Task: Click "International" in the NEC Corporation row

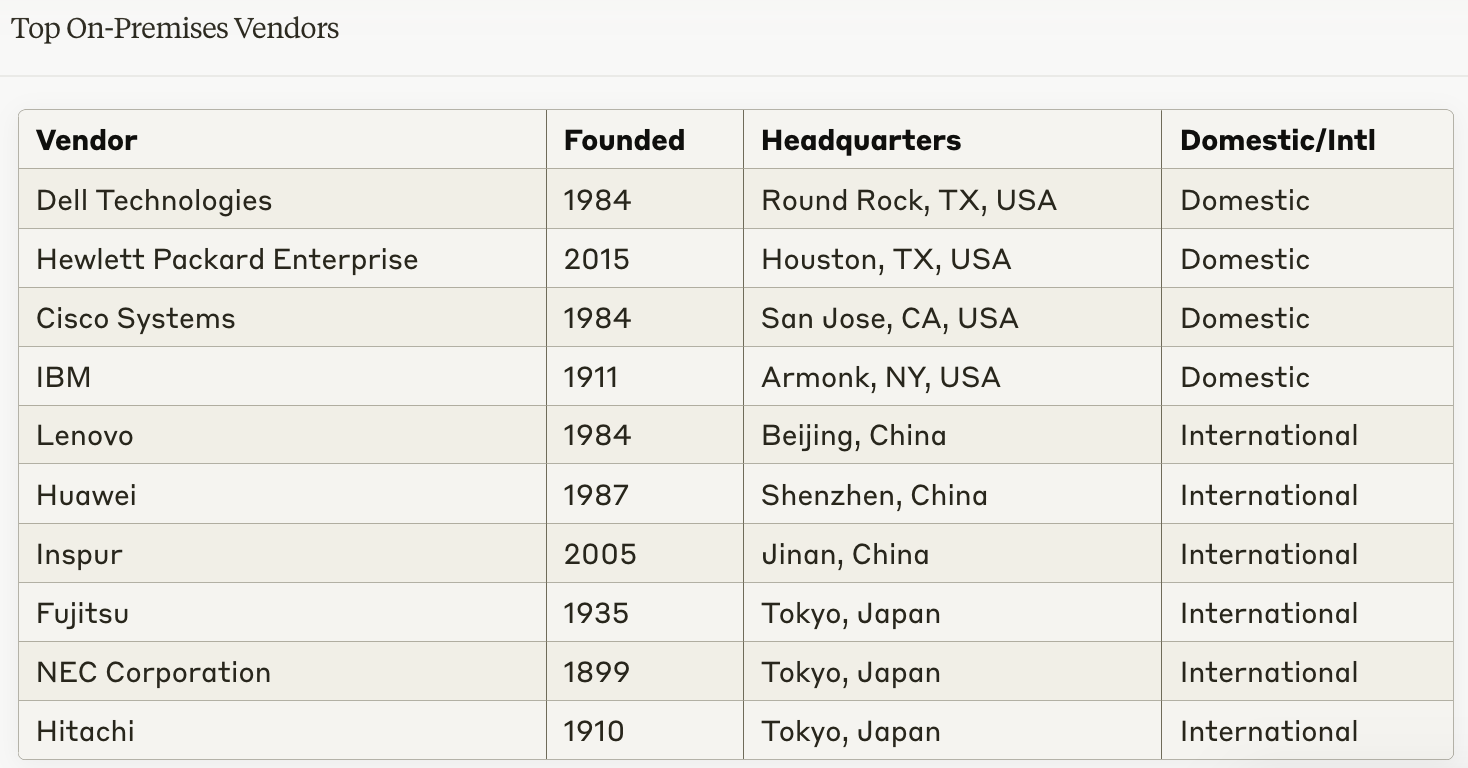Action: (1269, 672)
